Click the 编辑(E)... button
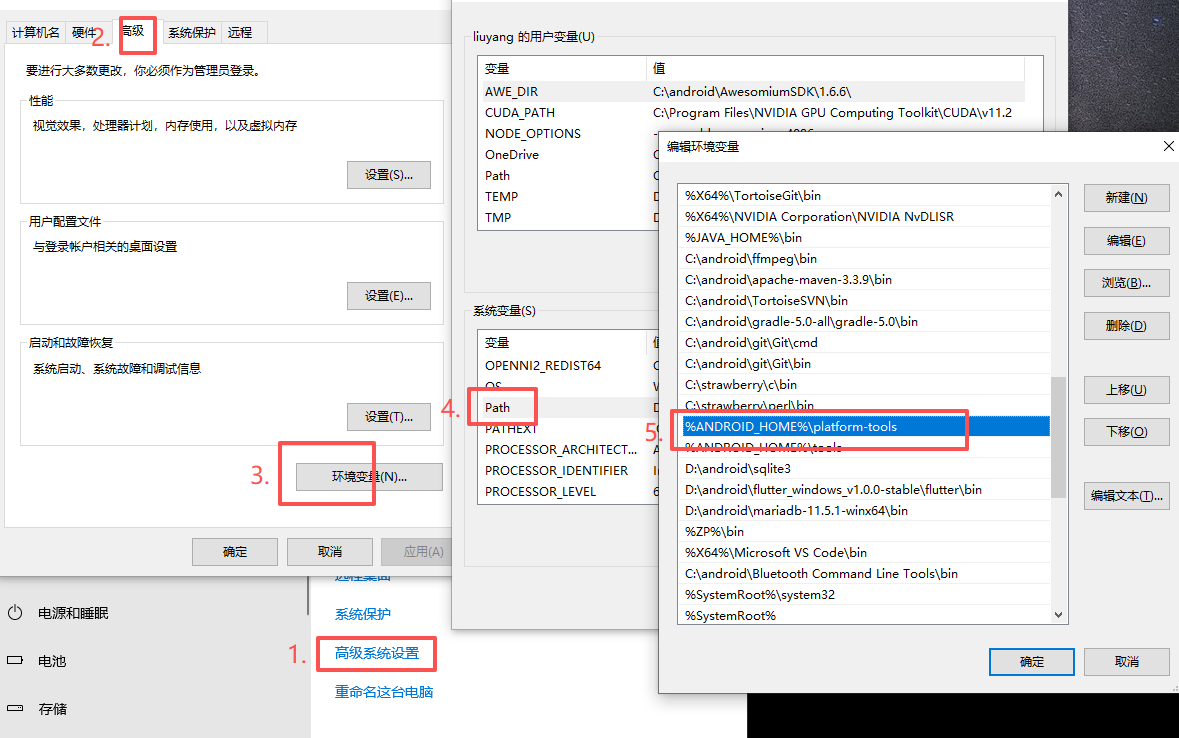 click(1126, 240)
